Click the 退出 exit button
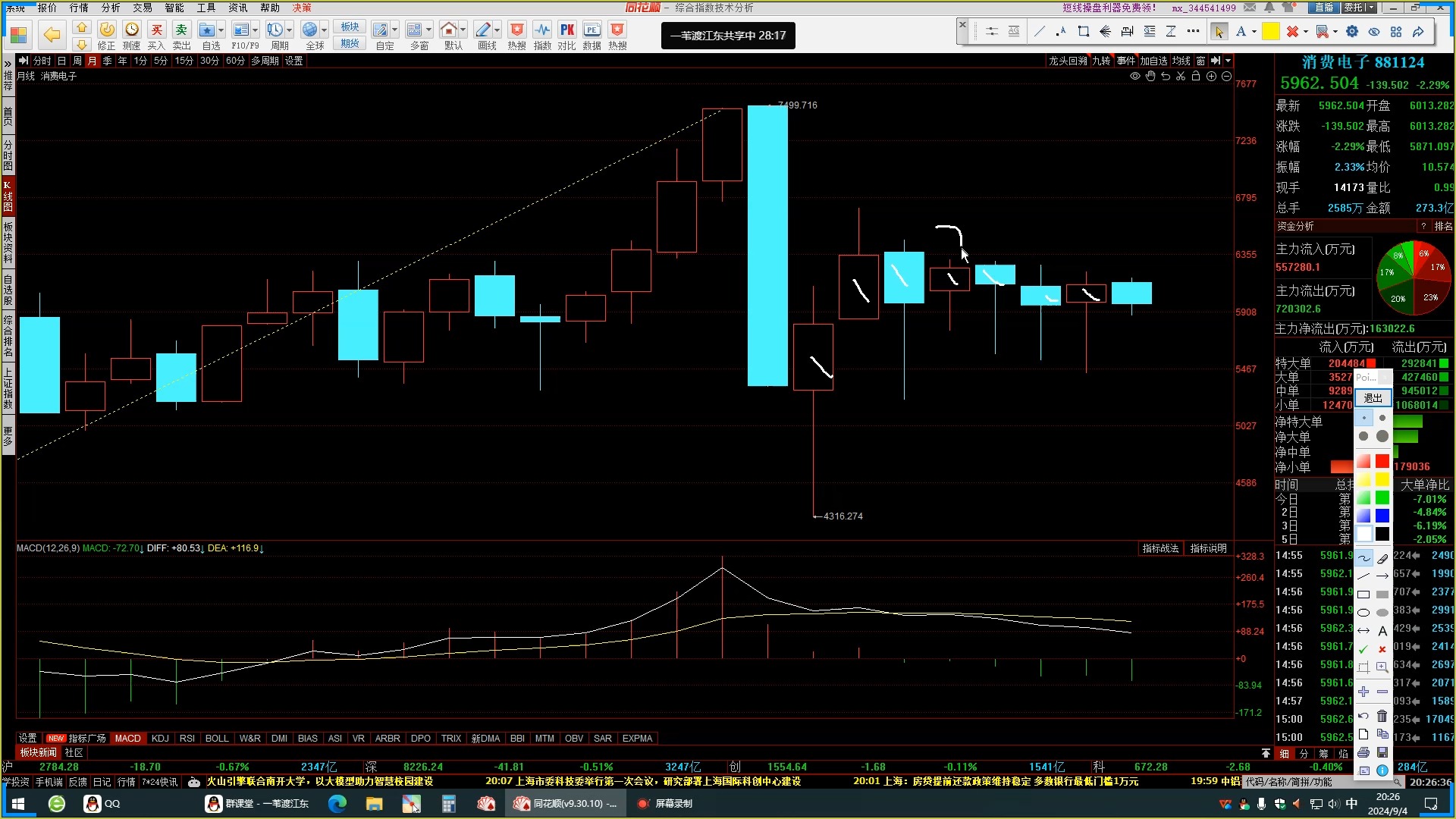This screenshot has height=819, width=1456. coord(1373,398)
